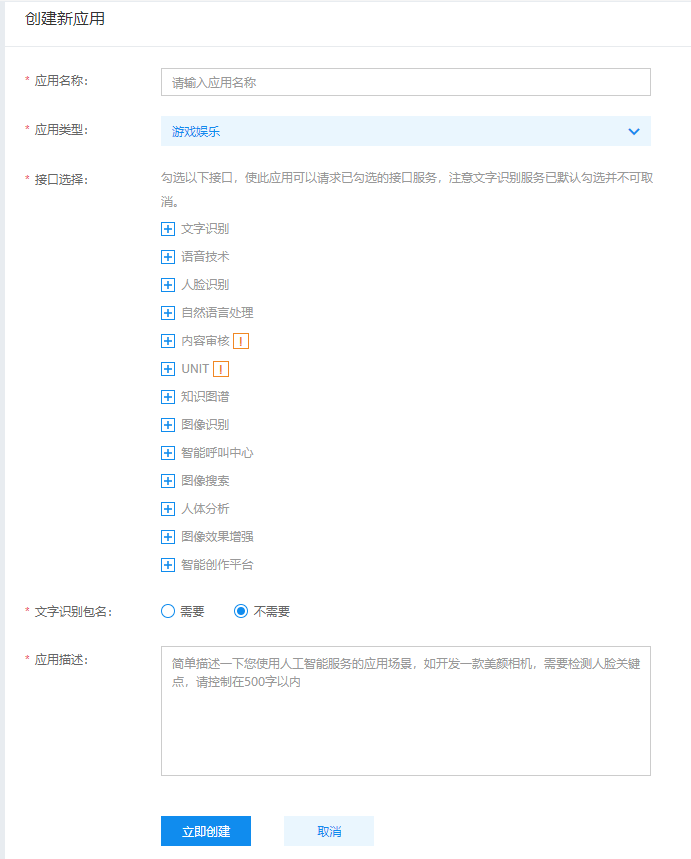Expand the UNIT interface group
691x859 pixels.
point(168,369)
